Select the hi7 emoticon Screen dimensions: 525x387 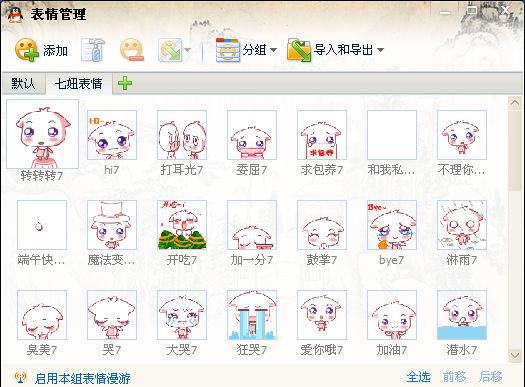(x=111, y=135)
